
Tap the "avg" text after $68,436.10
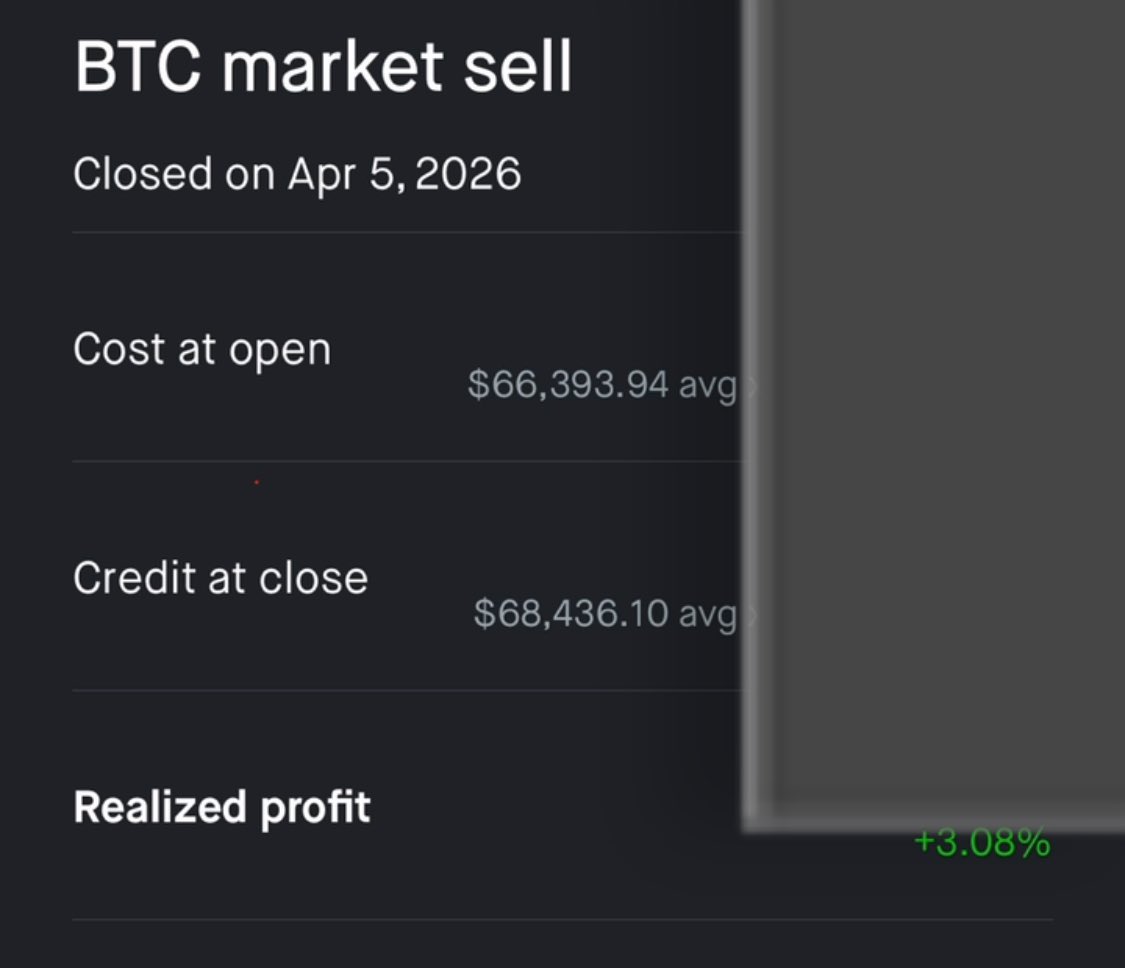point(708,614)
